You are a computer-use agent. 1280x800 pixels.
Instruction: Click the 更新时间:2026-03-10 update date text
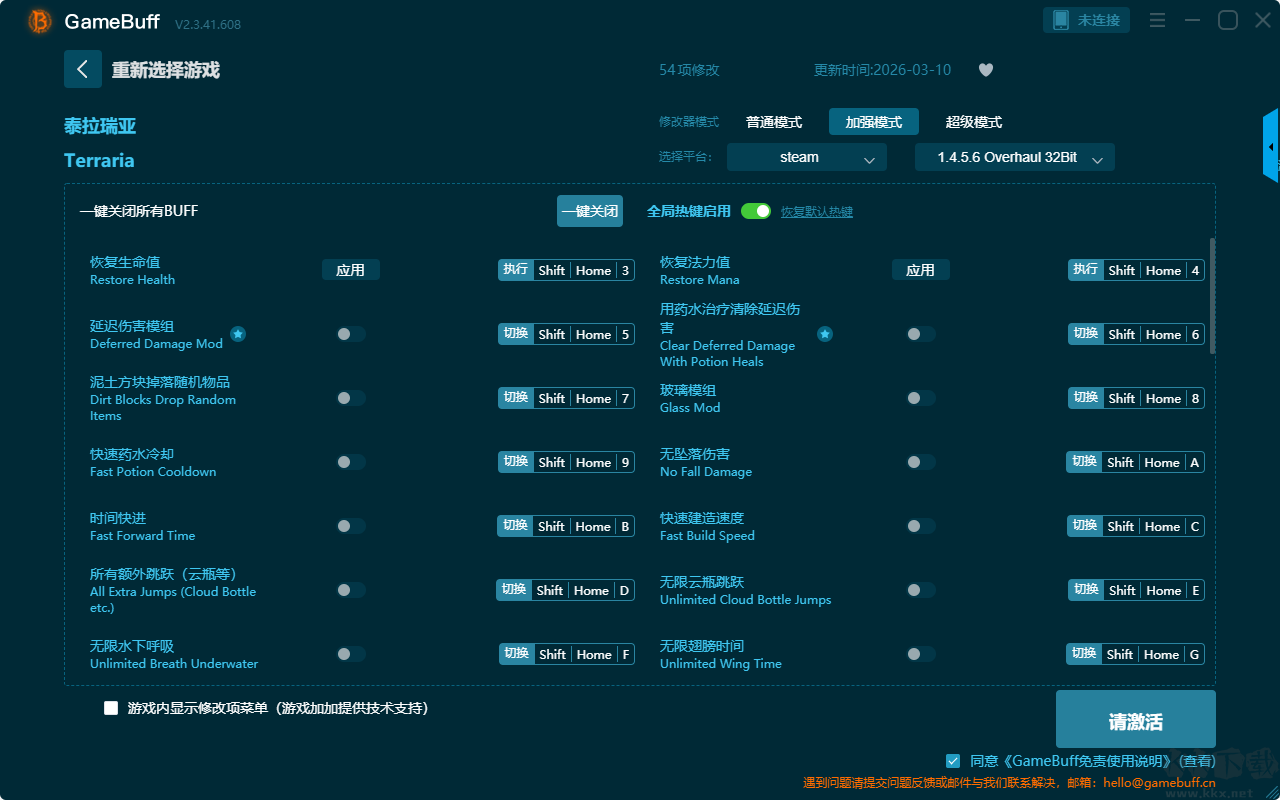883,70
